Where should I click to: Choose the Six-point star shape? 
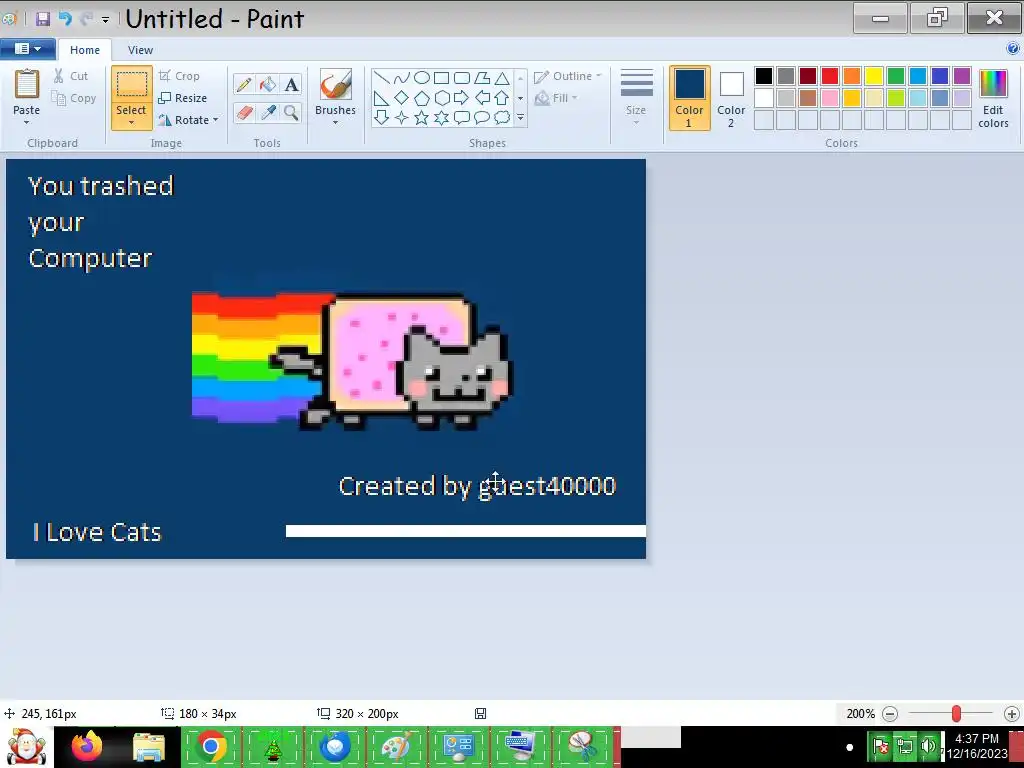click(x=442, y=118)
